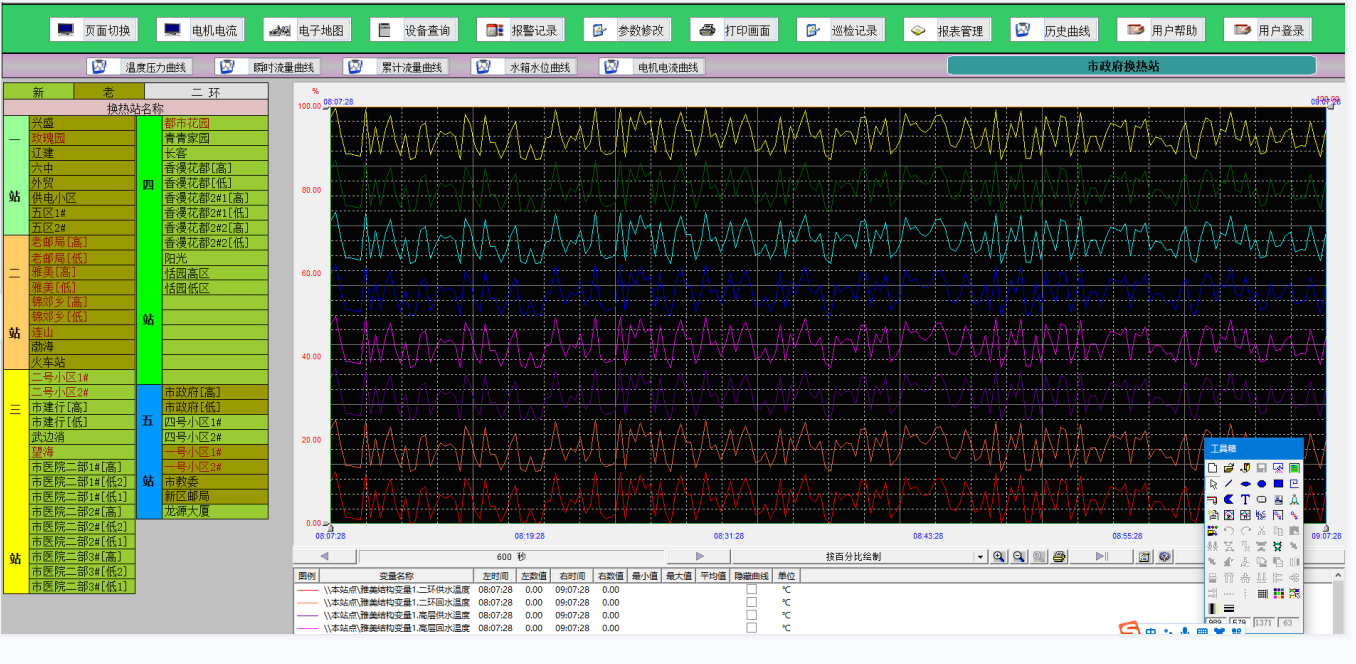Click the monitor icon beside 页面切换

(x=66, y=30)
